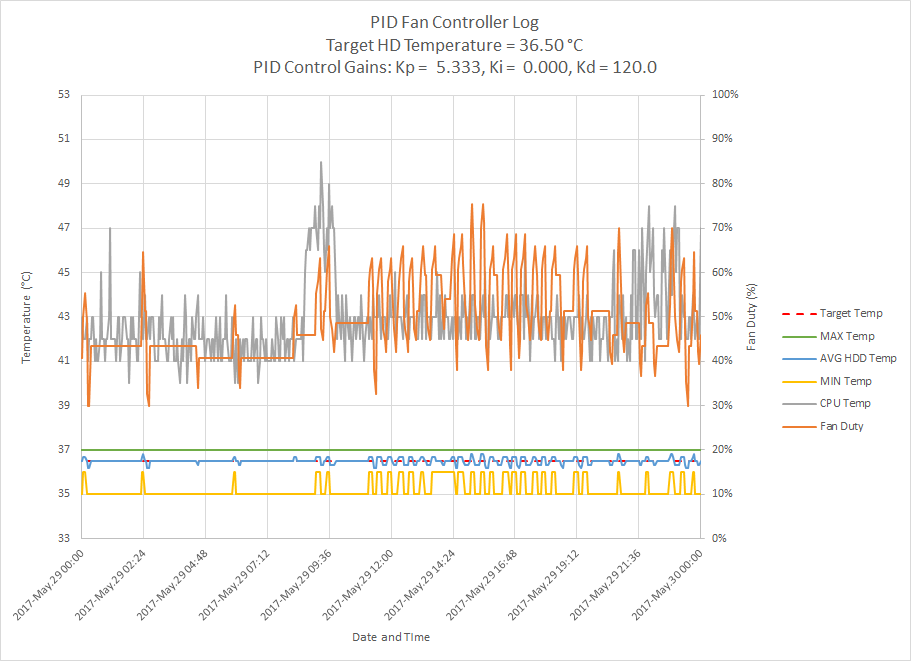Viewport: 911px width, 661px height.
Task: Click the '35' temperature axis label
Action: [64, 493]
